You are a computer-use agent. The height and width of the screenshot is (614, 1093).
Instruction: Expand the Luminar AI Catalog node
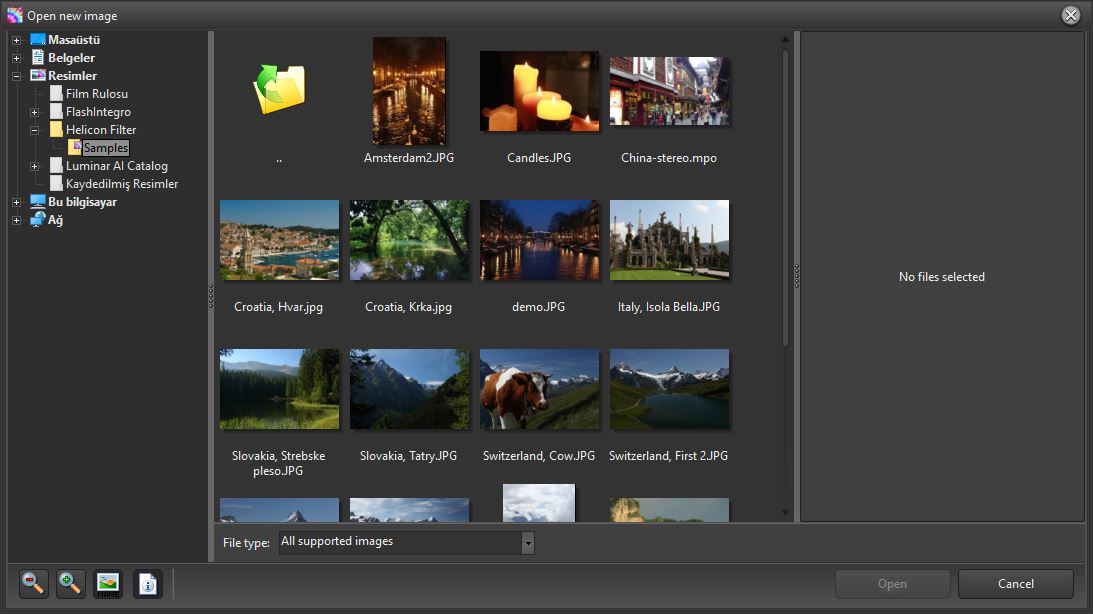tap(35, 167)
